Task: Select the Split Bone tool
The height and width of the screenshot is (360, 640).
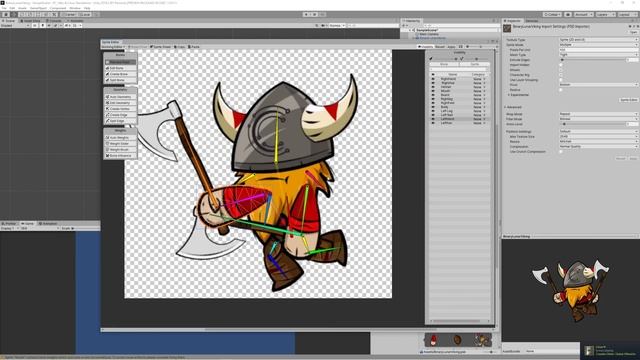Action: [x=120, y=80]
